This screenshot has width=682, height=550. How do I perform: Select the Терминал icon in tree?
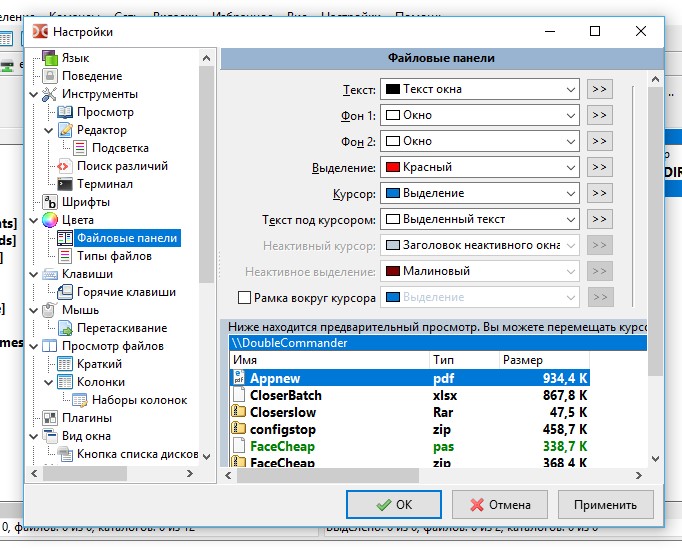(x=65, y=184)
